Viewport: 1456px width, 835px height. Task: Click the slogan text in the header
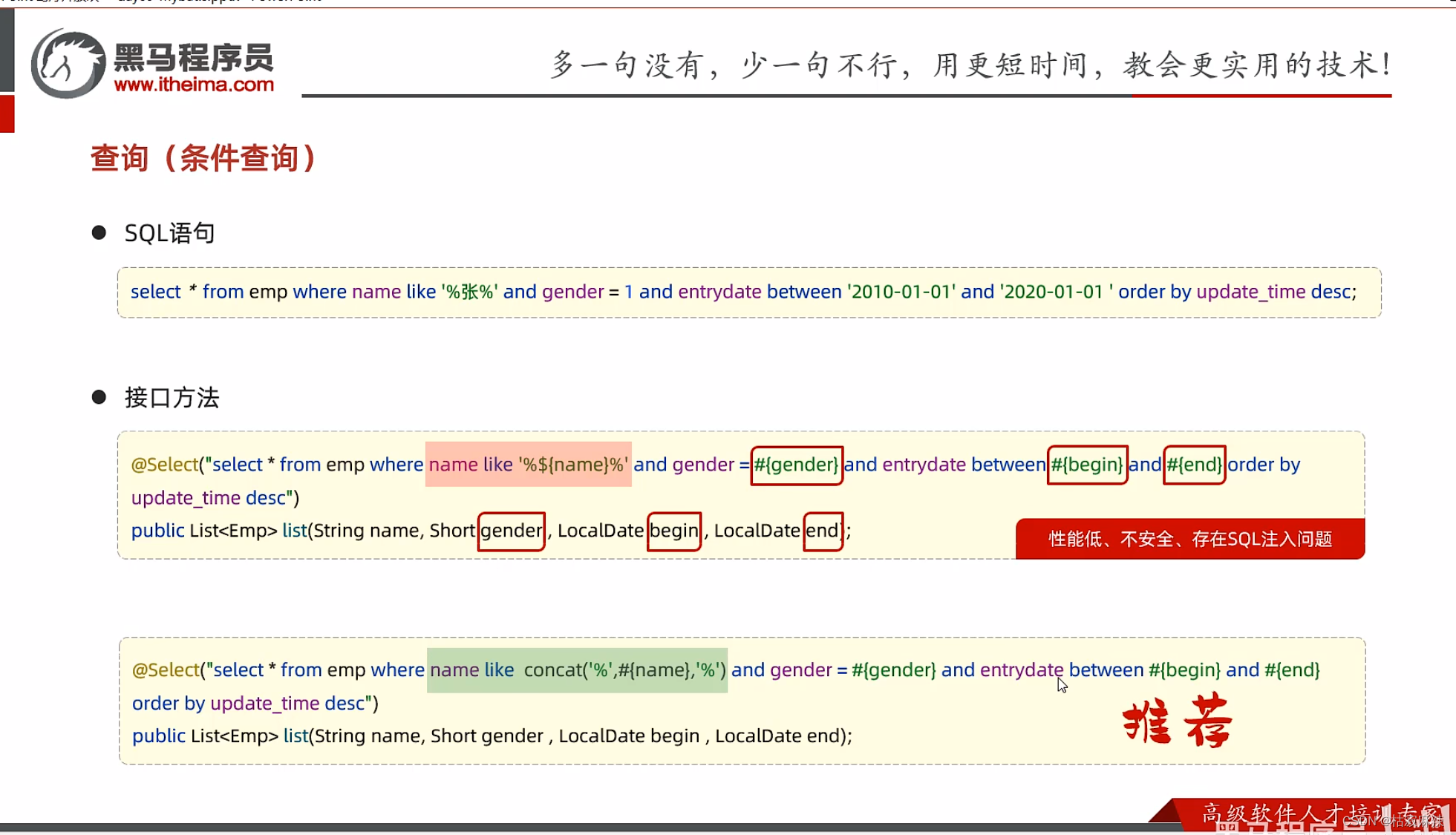970,65
